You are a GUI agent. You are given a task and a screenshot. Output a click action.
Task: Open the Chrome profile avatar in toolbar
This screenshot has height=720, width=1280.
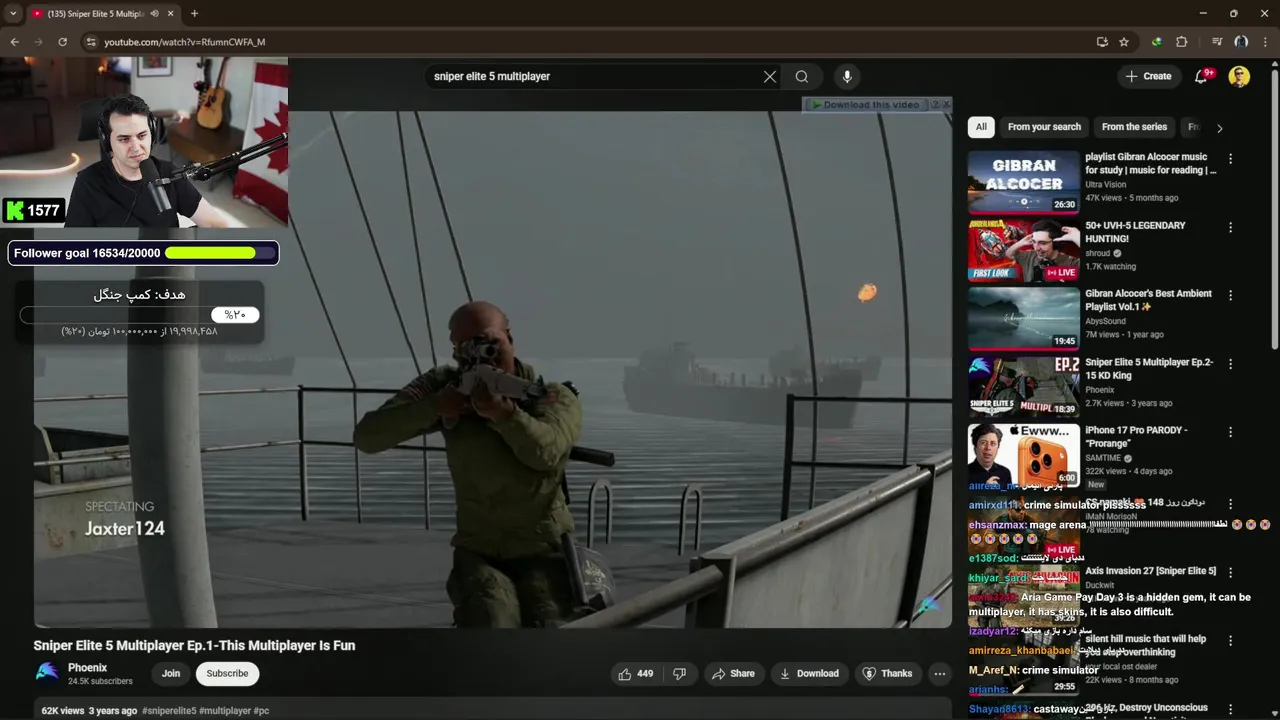(1241, 42)
